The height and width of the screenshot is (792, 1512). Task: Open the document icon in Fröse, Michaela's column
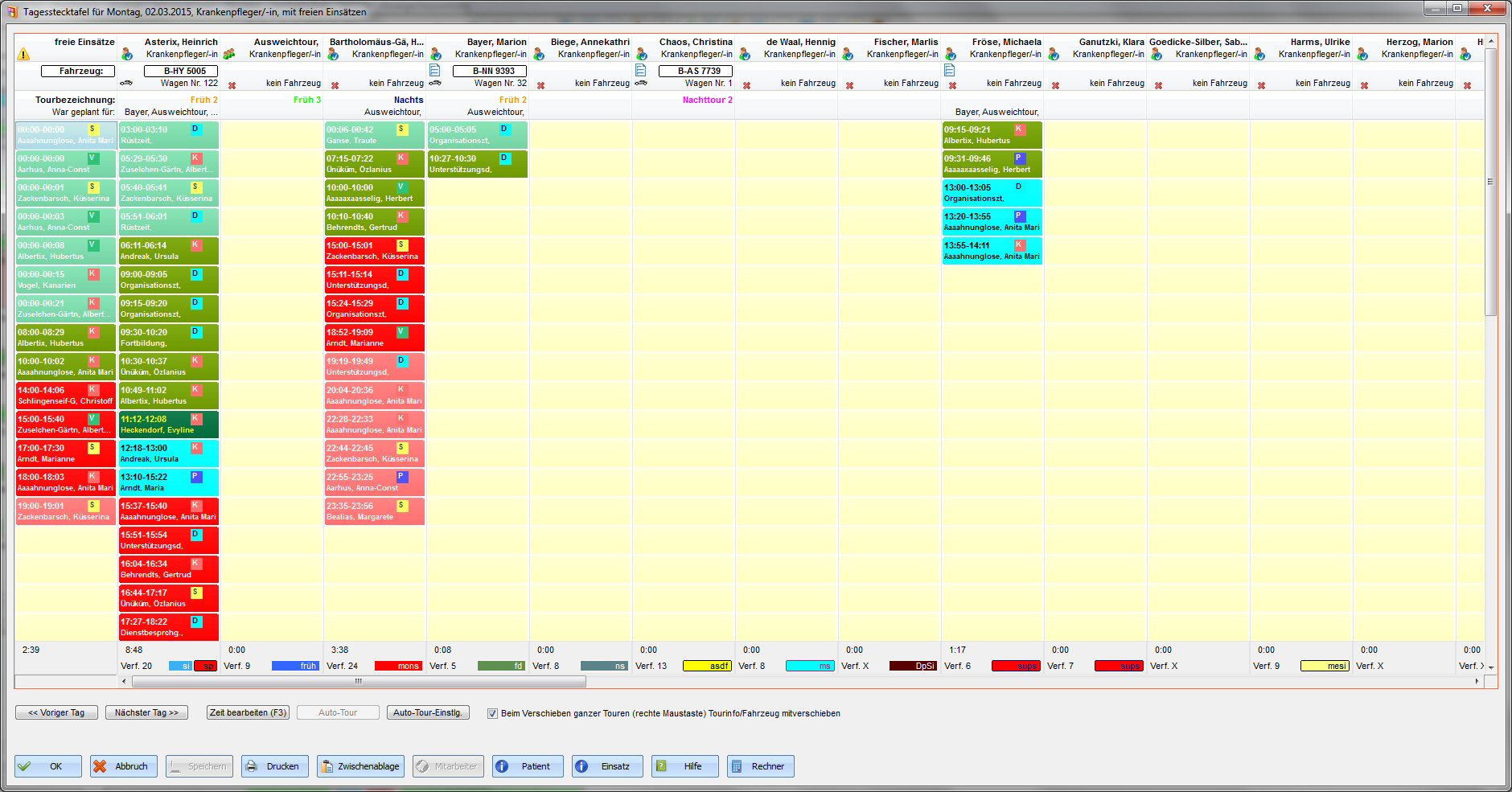950,70
